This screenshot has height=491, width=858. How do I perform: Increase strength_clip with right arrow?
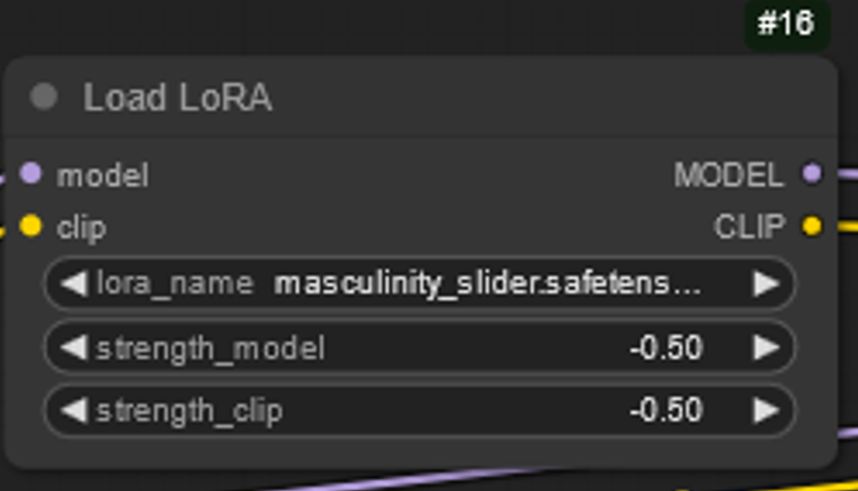pos(766,410)
